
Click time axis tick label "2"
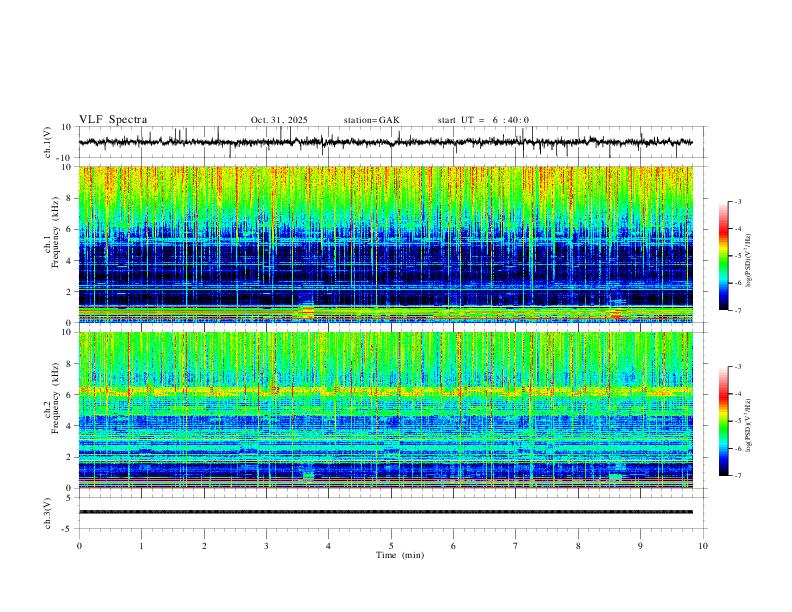[204, 546]
